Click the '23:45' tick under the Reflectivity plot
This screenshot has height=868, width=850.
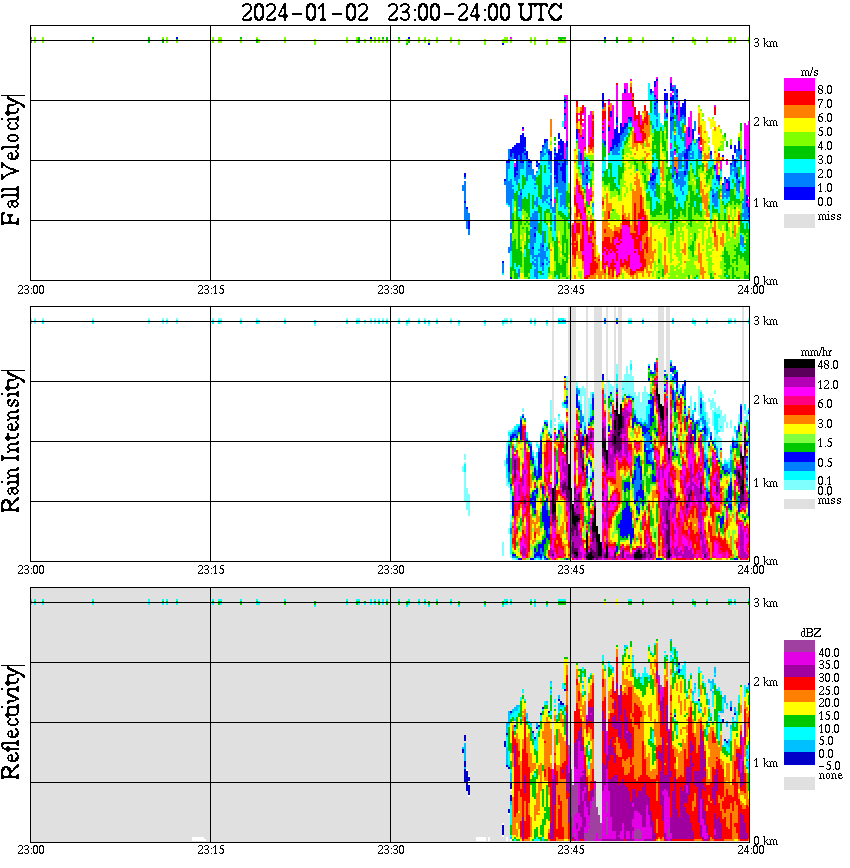[570, 850]
